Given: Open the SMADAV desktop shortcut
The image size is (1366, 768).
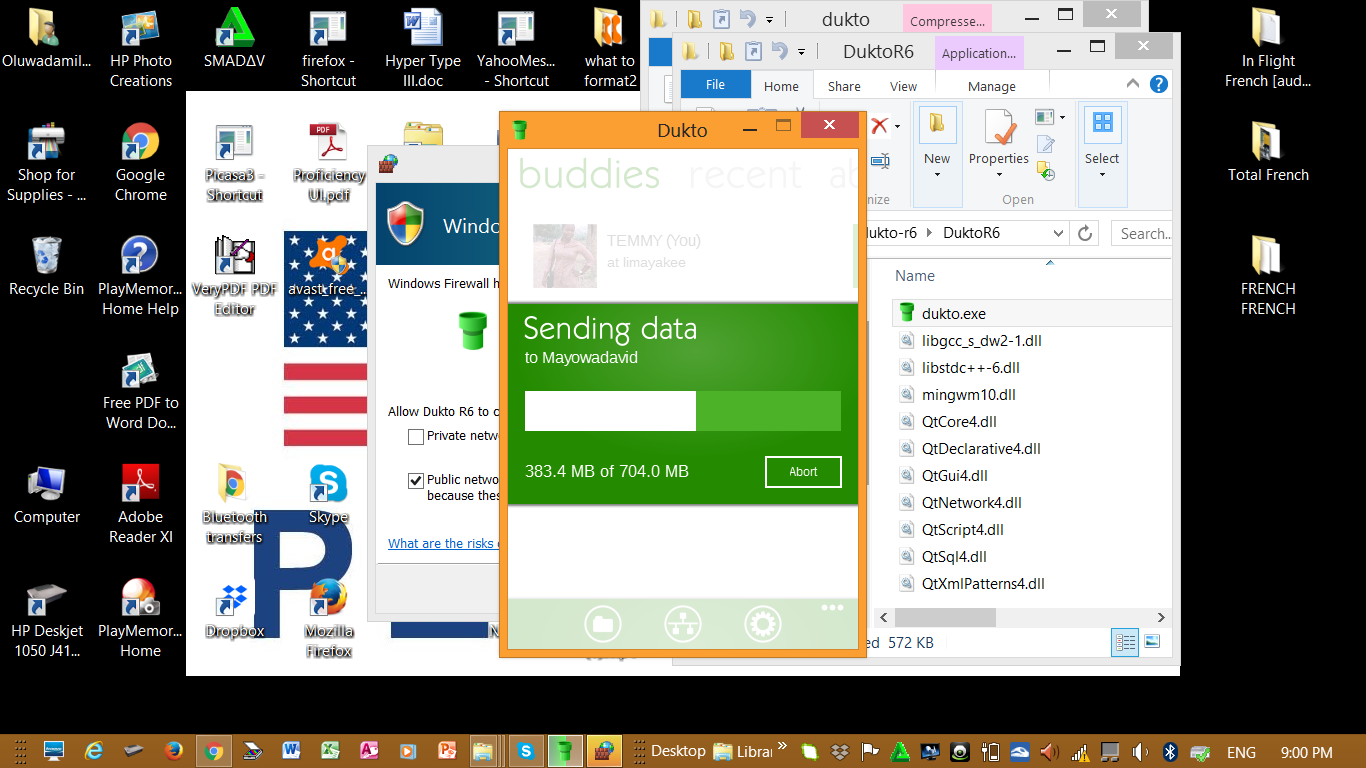Looking at the screenshot, I should click(x=235, y=38).
